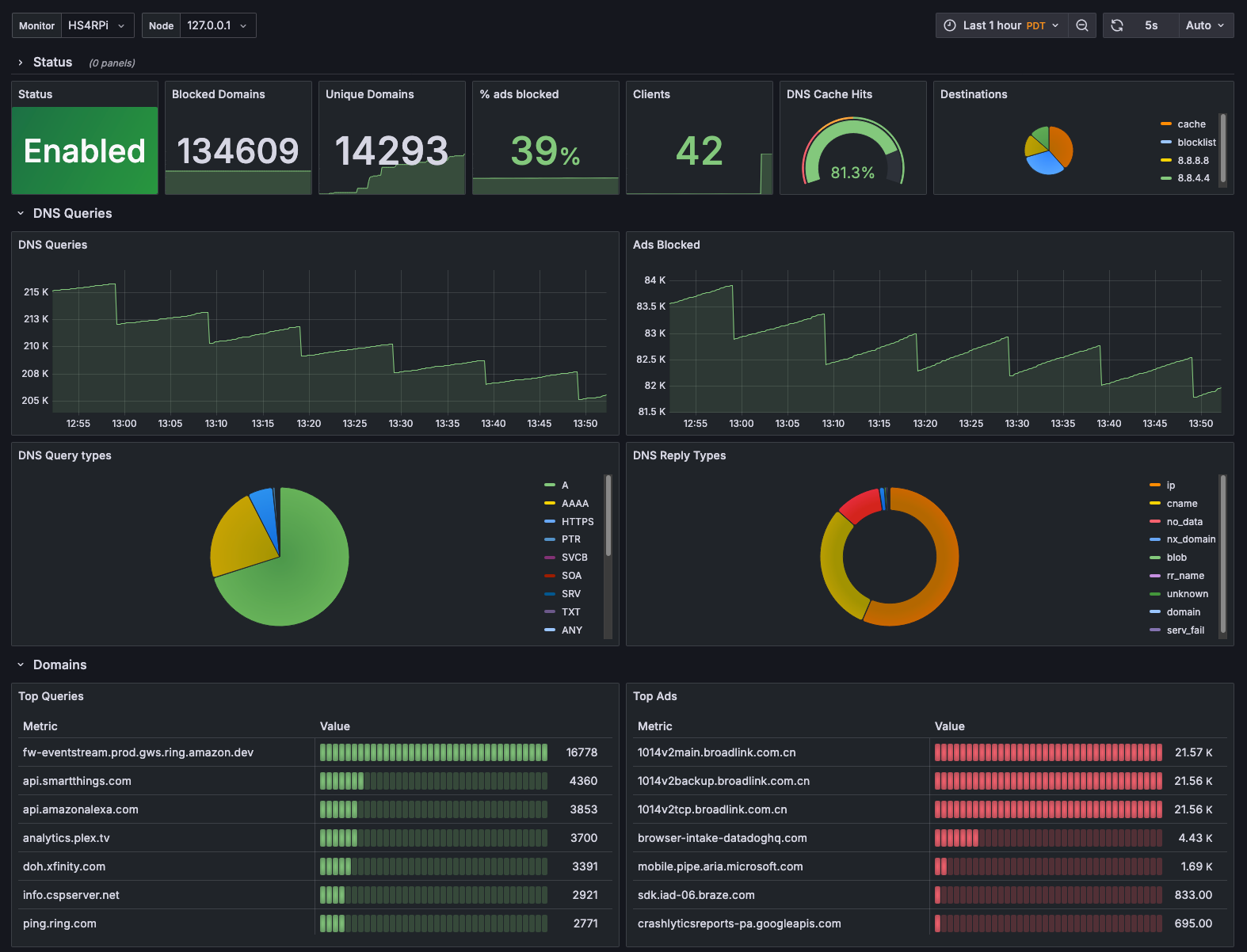Open the Destinations panel title
This screenshot has width=1247, height=952.
[x=974, y=94]
